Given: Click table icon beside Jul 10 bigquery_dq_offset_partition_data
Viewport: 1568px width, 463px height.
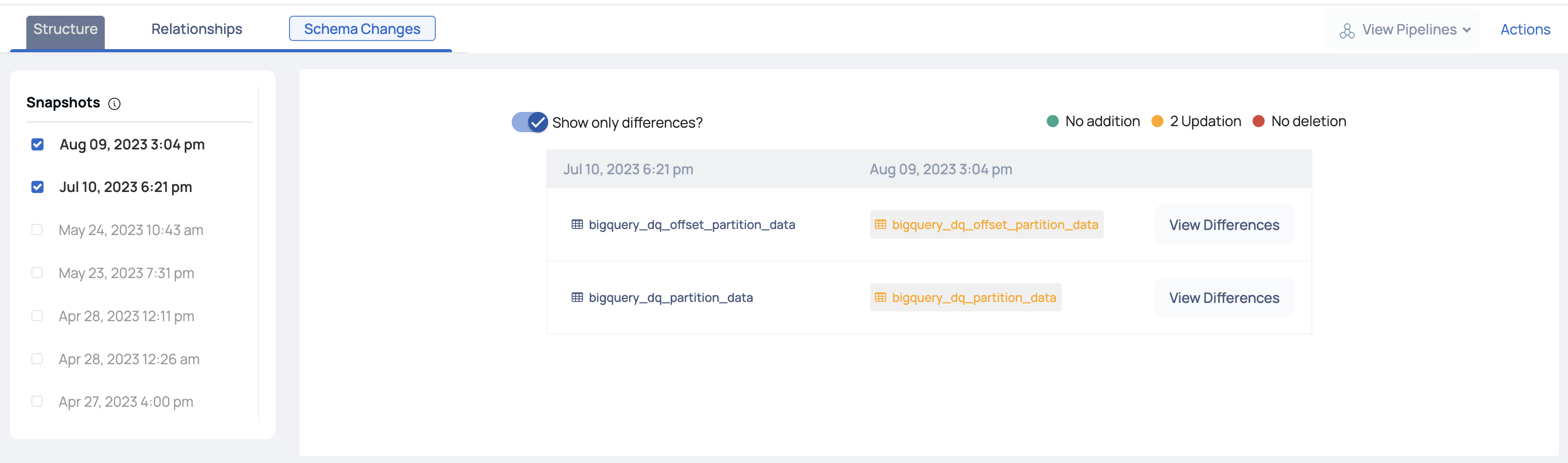Looking at the screenshot, I should (x=577, y=224).
